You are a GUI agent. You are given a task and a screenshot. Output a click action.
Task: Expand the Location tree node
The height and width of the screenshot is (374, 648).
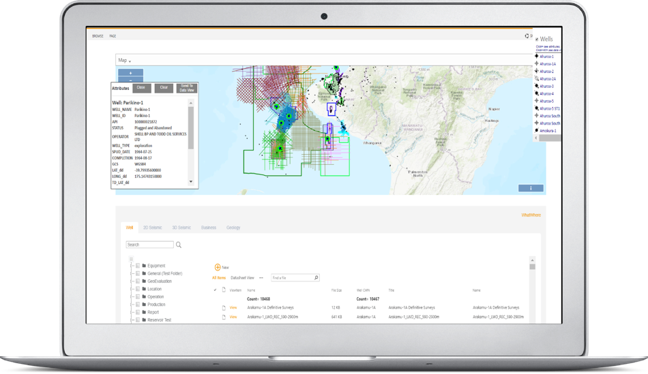132,289
